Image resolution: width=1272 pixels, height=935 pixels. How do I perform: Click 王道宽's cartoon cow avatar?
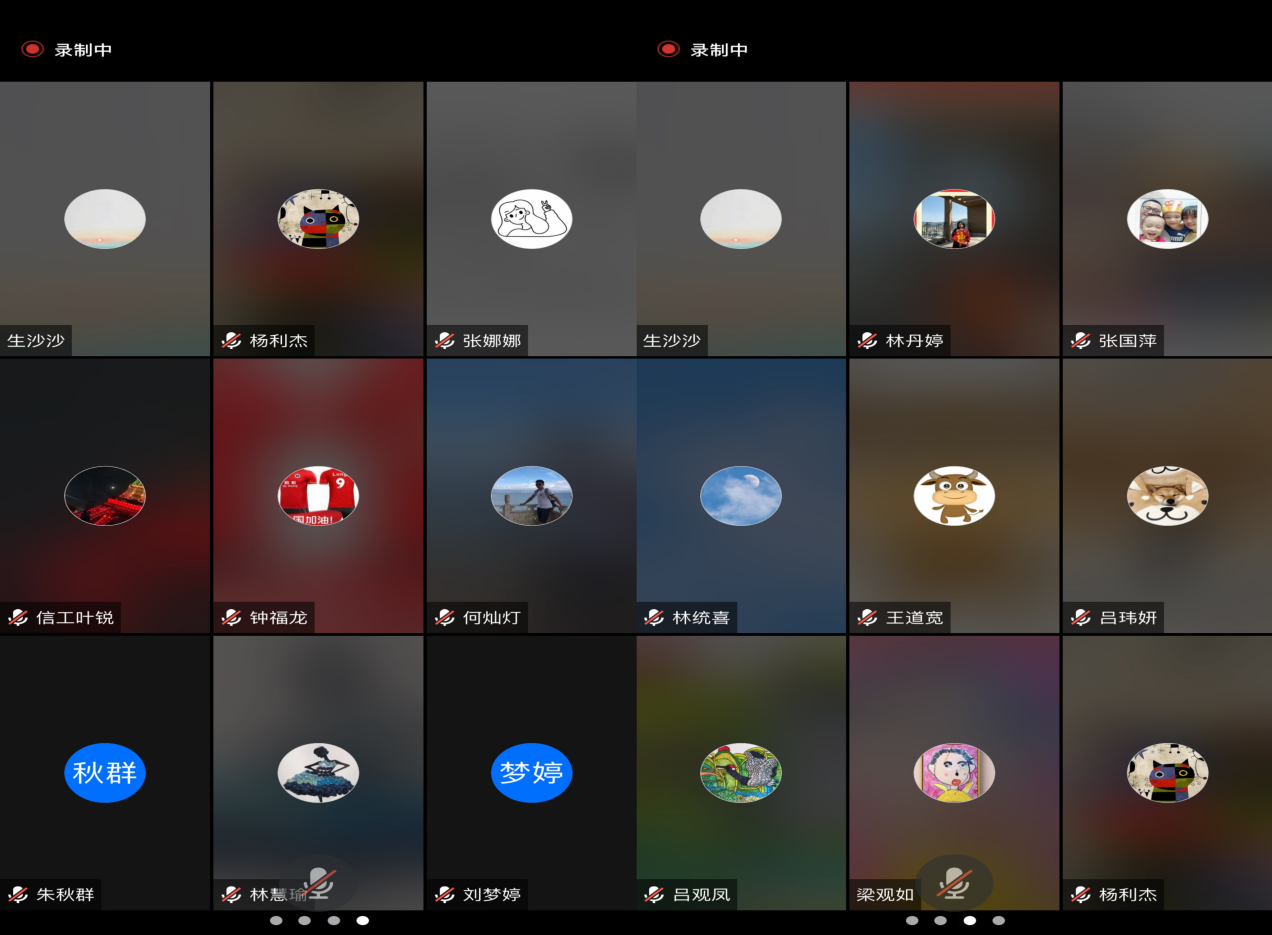tap(954, 496)
